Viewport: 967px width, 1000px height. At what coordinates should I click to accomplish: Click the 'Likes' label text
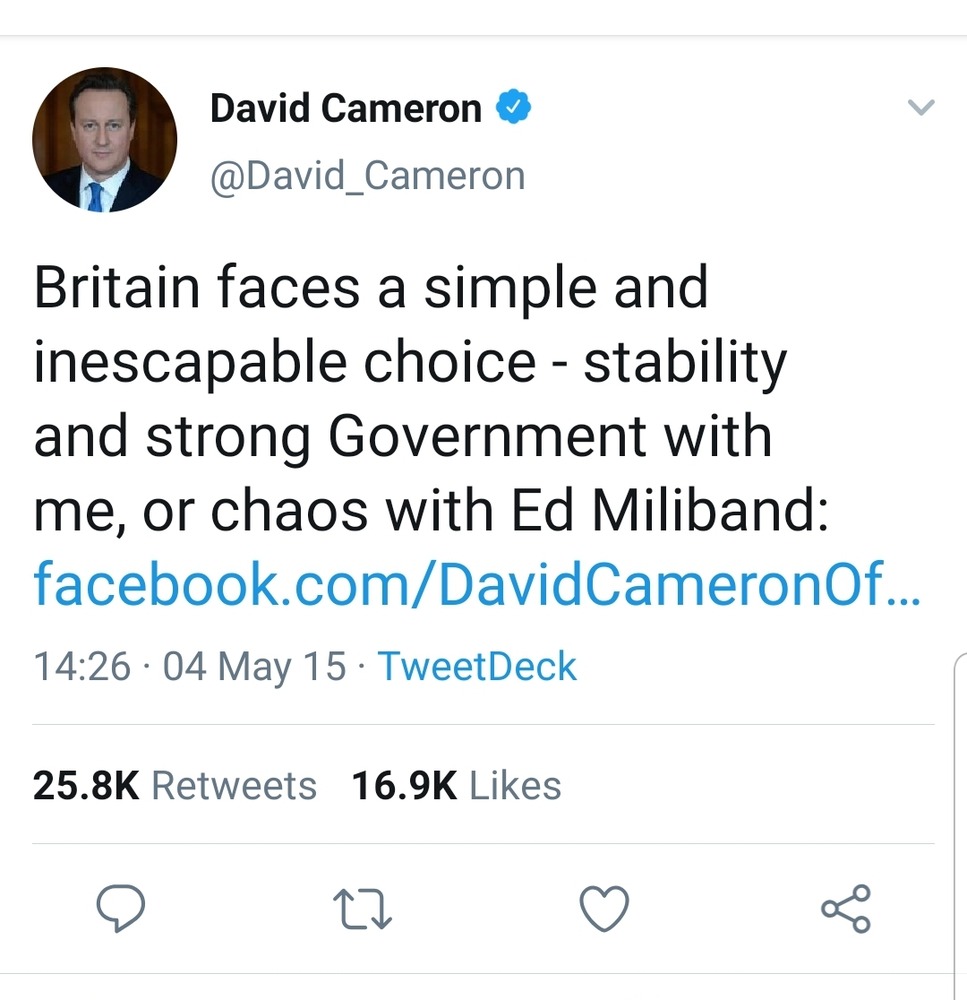515,785
